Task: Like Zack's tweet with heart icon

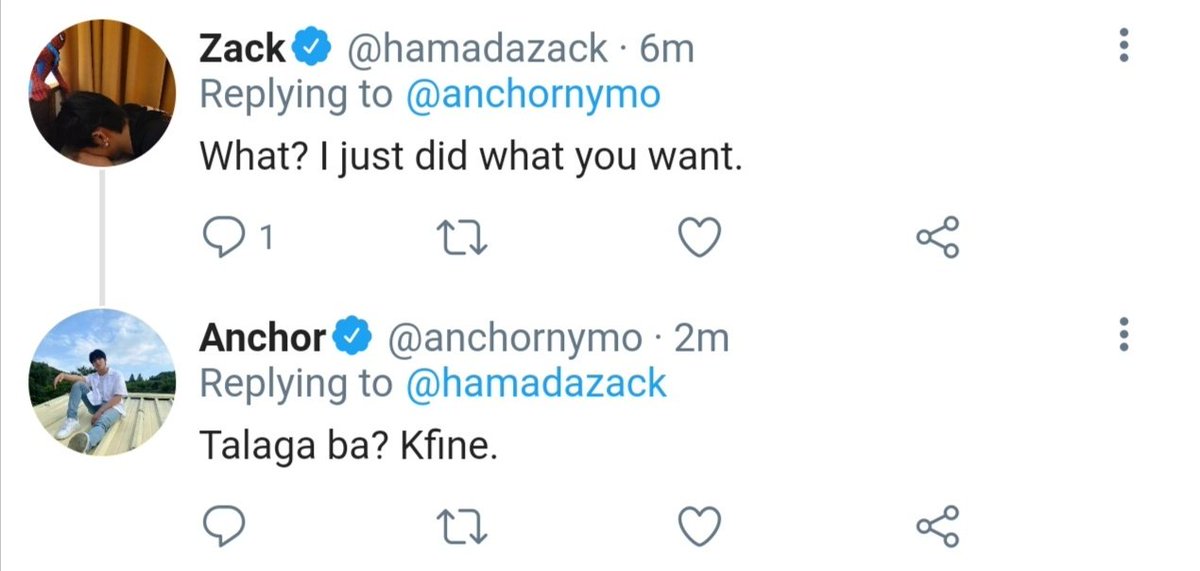Action: point(700,237)
